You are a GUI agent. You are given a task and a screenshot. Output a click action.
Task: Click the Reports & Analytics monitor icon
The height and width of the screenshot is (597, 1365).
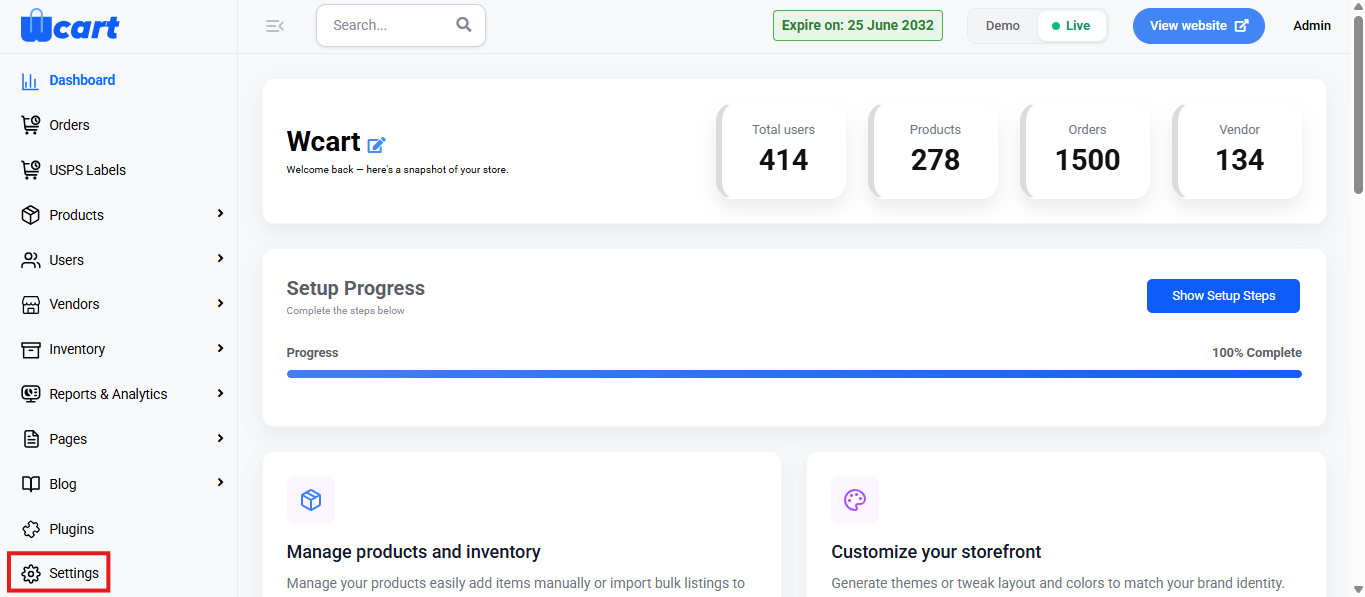coord(31,394)
